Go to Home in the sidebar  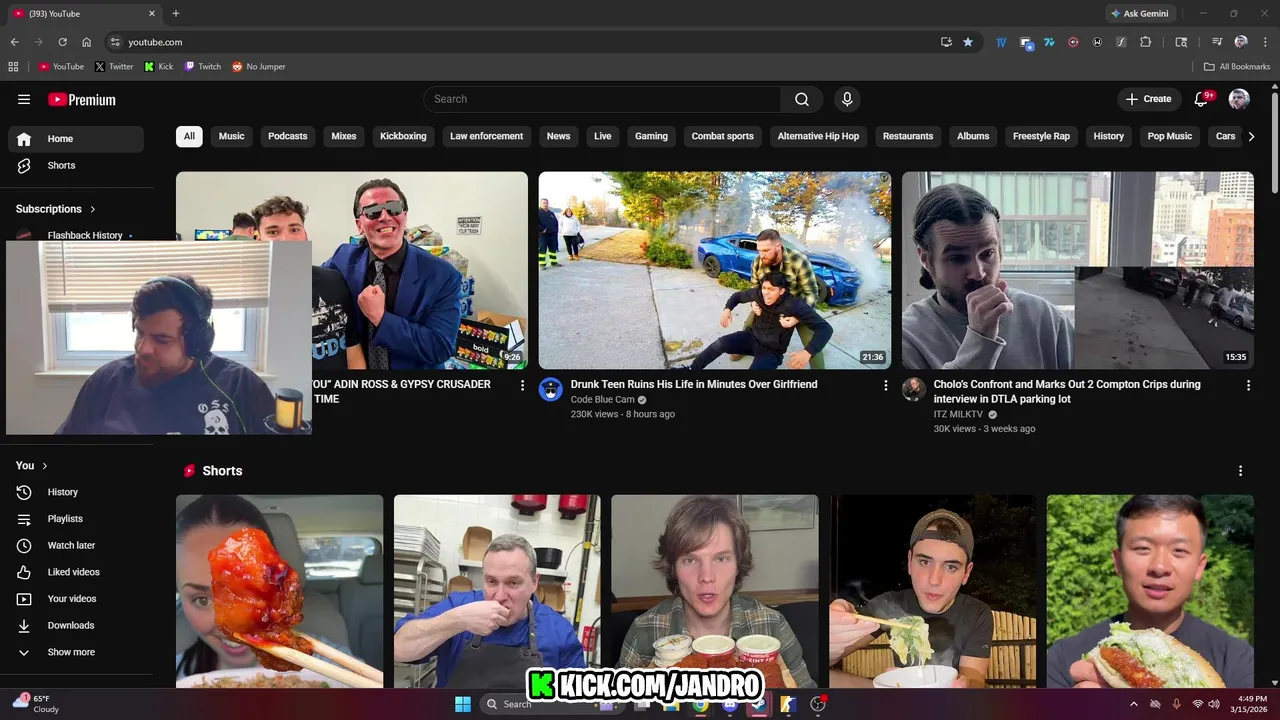(76, 139)
